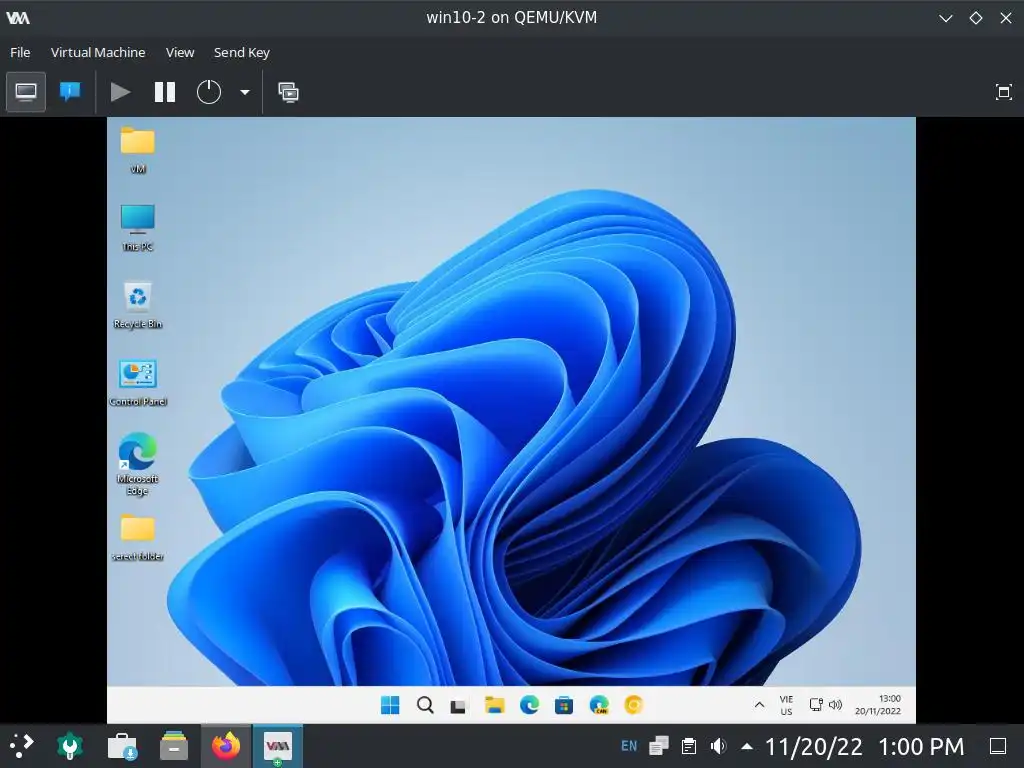Open guest volume control icon
The width and height of the screenshot is (1024, 768).
pos(835,705)
